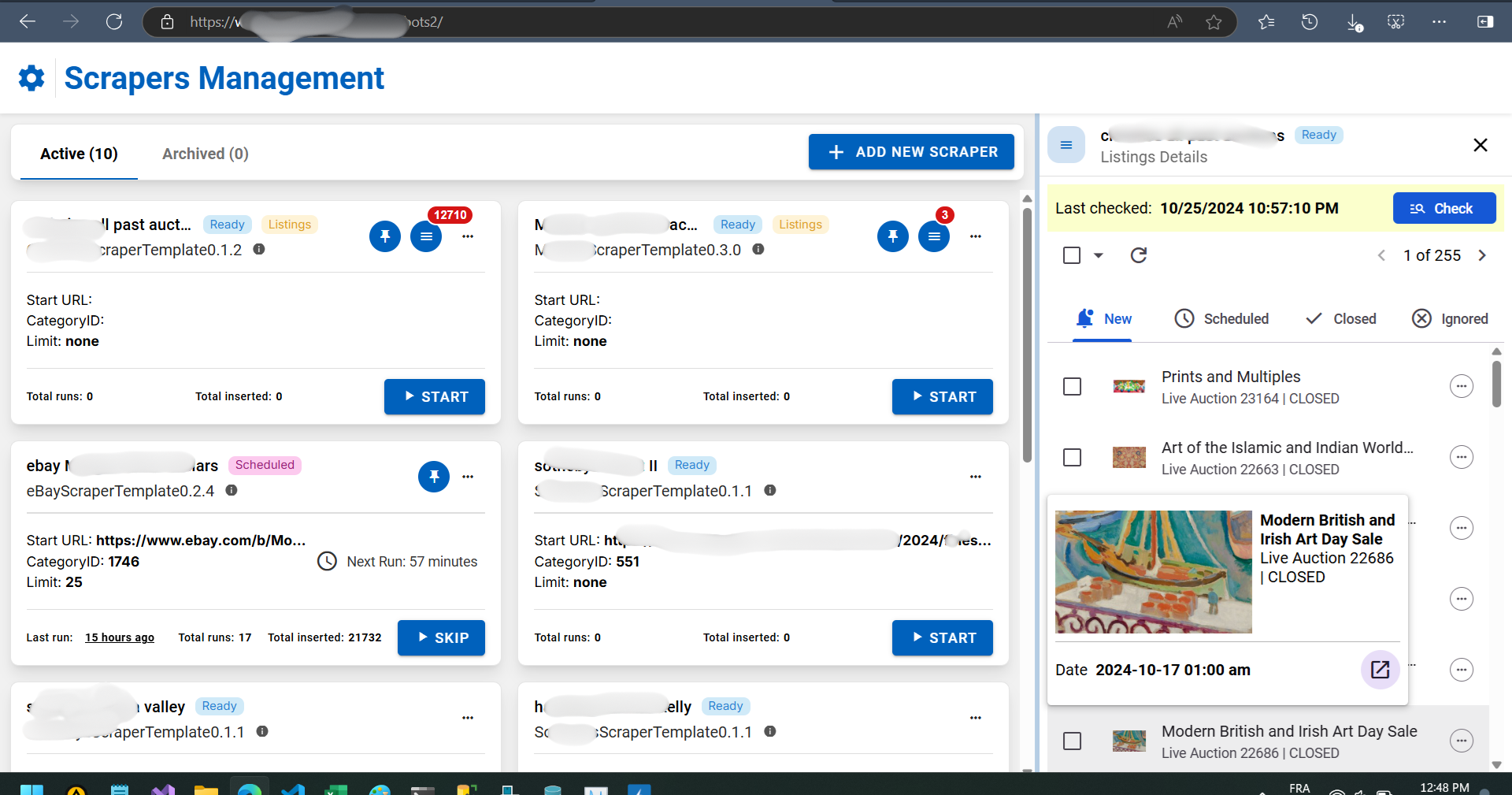Start the ScraperTemplate0.1.2 scraper

[435, 397]
